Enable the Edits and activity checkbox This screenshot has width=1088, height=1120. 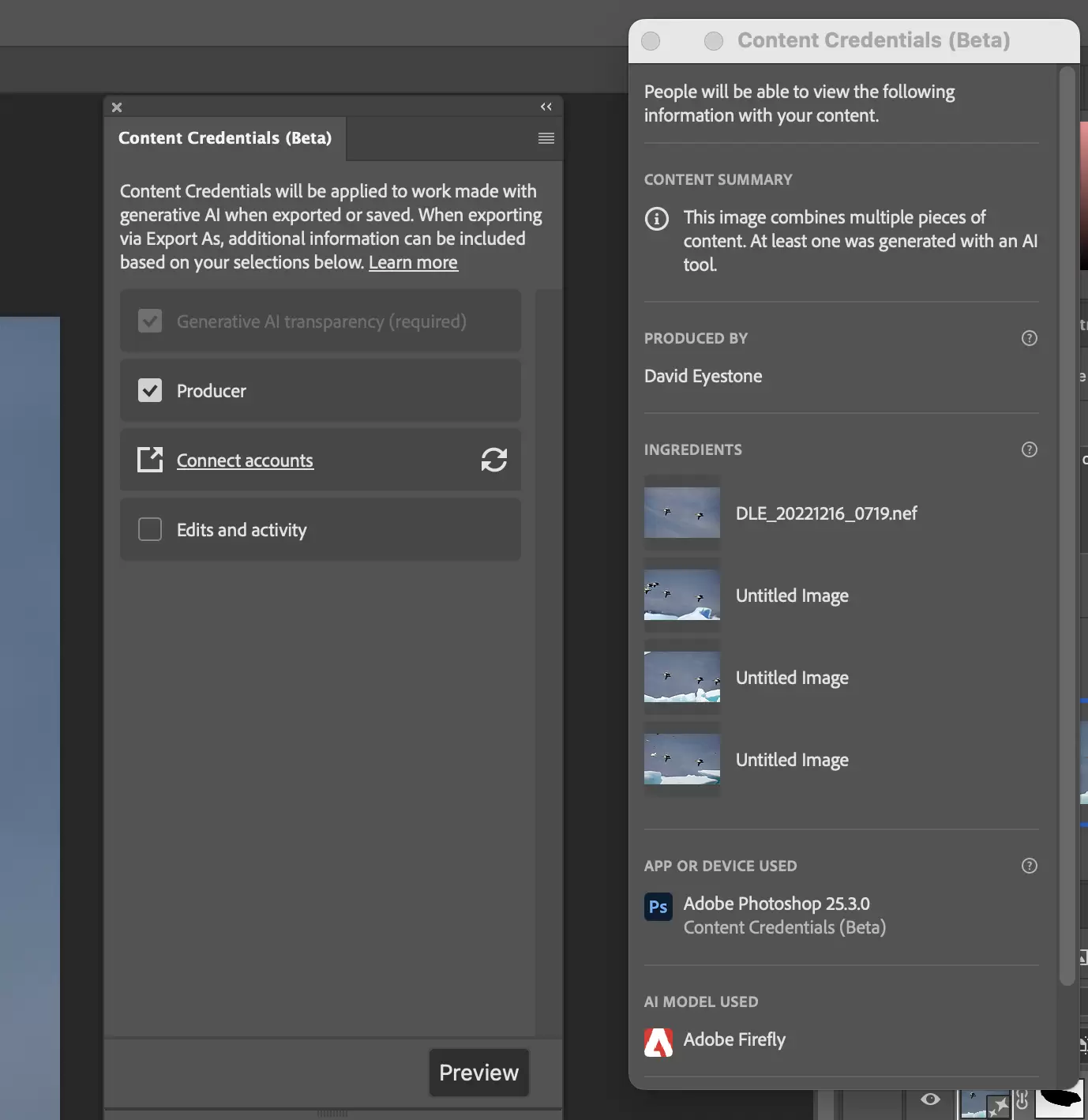[x=150, y=529]
